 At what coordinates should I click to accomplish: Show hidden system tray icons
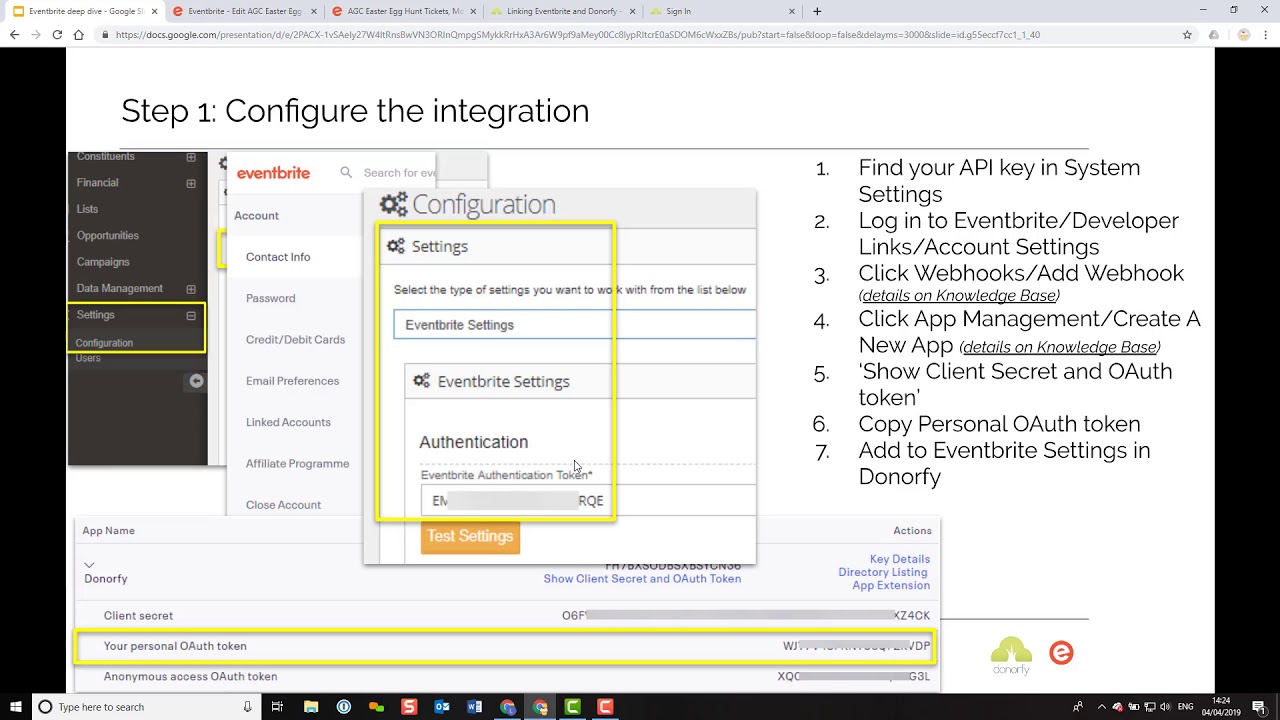tap(1101, 707)
